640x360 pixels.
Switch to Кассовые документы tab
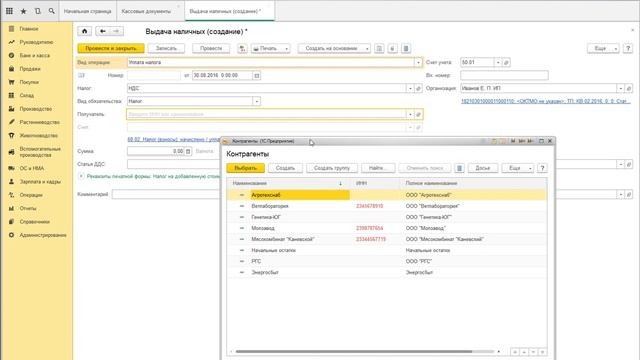click(146, 11)
